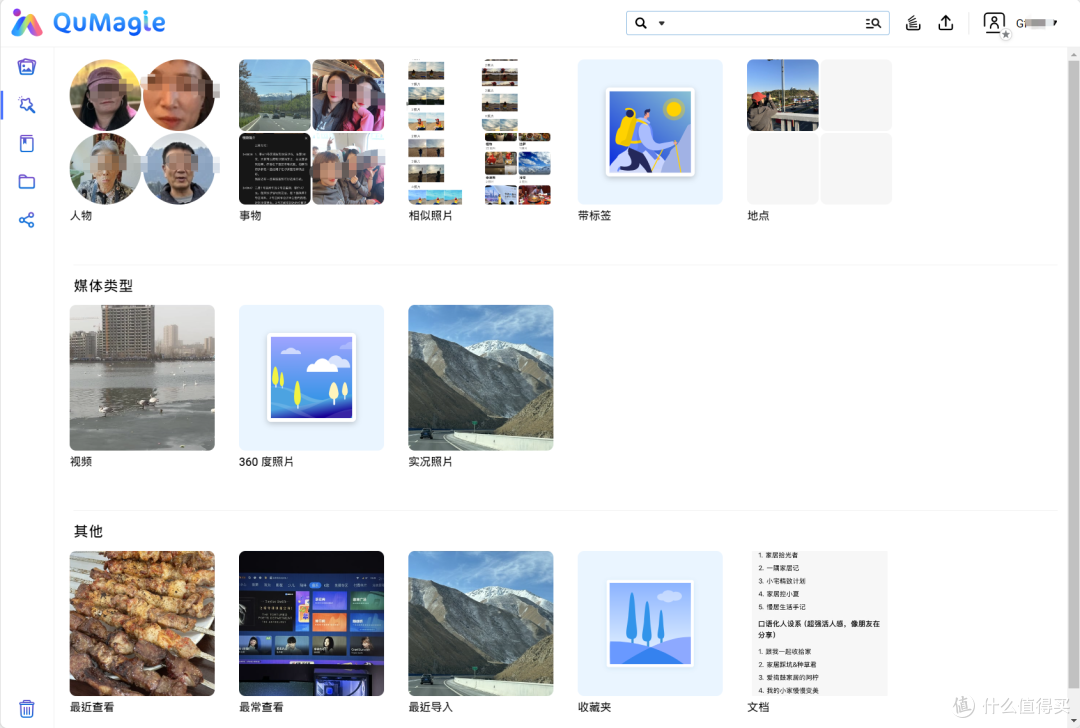Click the 最常查看 label text
The width and height of the screenshot is (1080, 728).
(261, 707)
